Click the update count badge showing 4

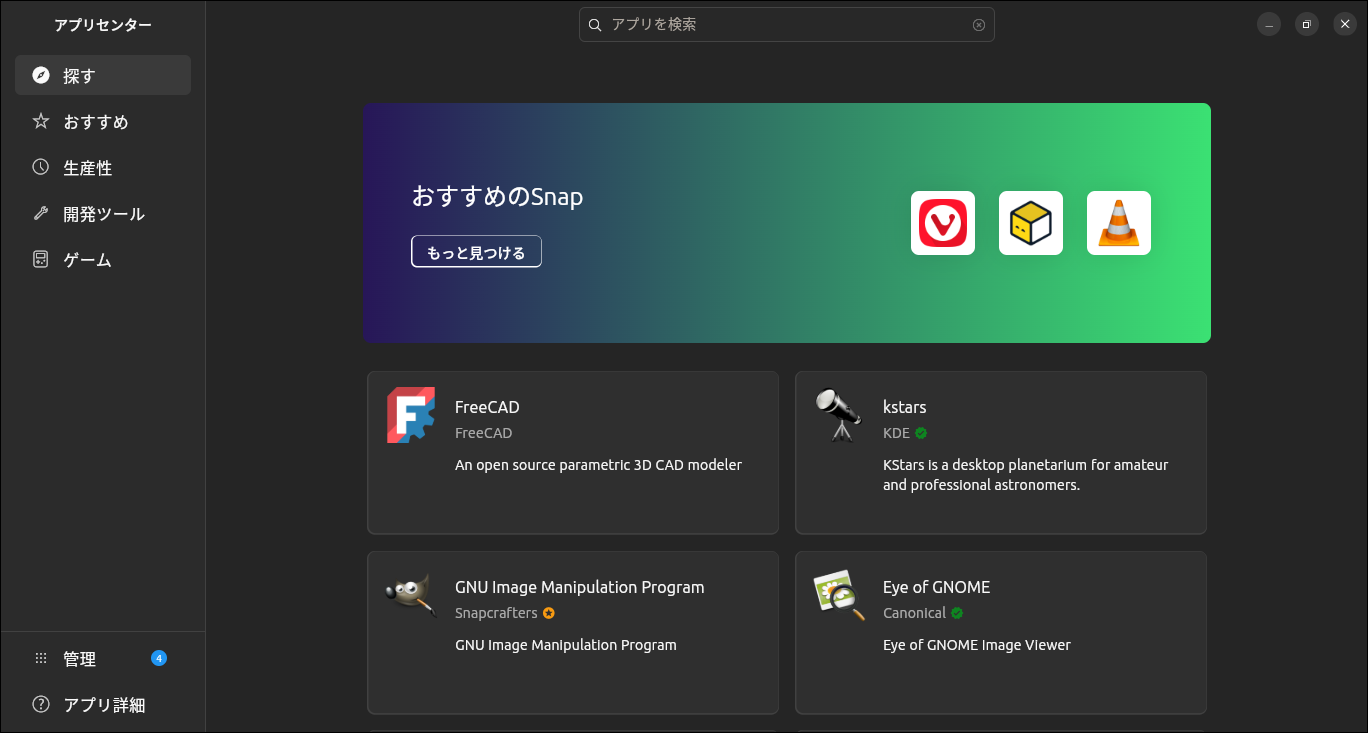pos(159,658)
